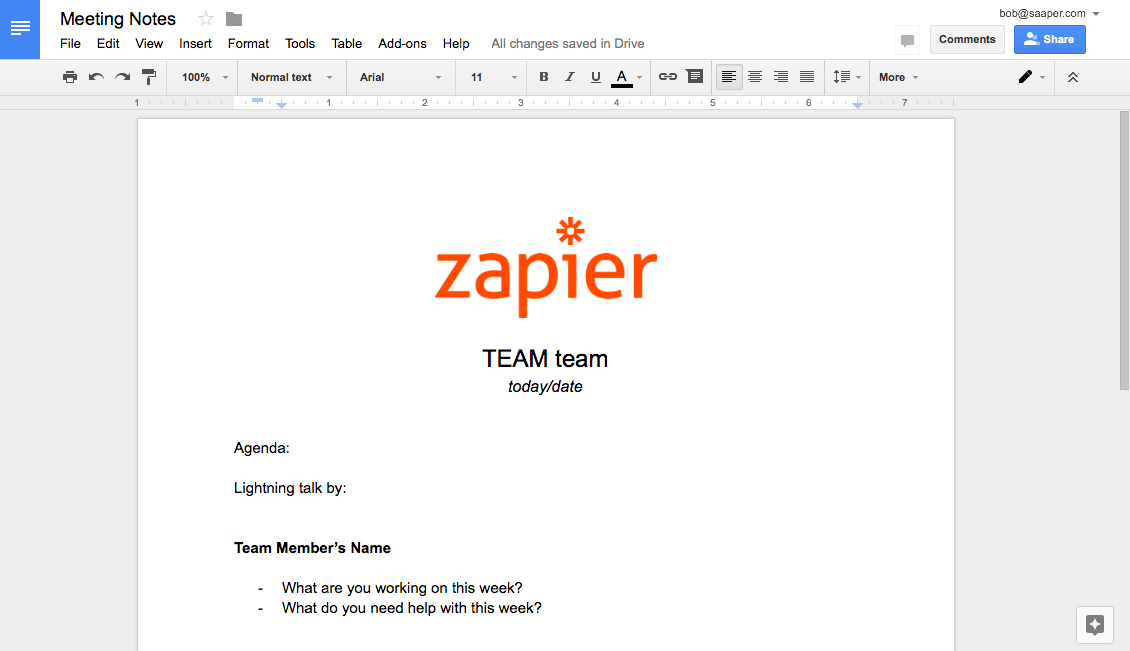Hide the menus with the chevron icon

coord(1072,77)
